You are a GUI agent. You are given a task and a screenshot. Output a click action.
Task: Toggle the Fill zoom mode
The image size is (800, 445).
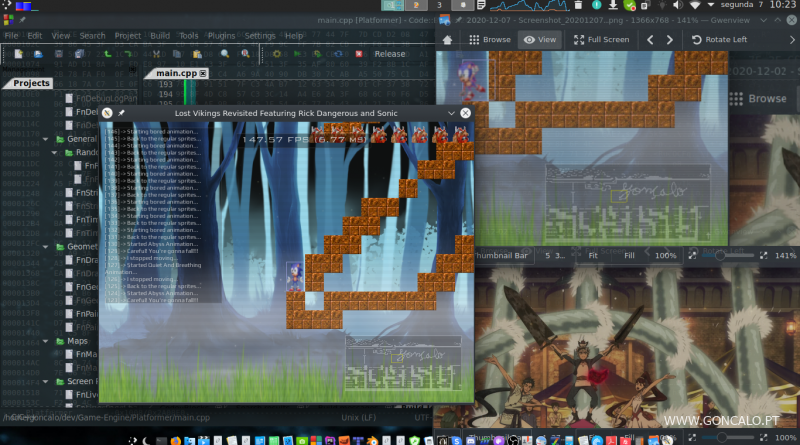[629, 256]
